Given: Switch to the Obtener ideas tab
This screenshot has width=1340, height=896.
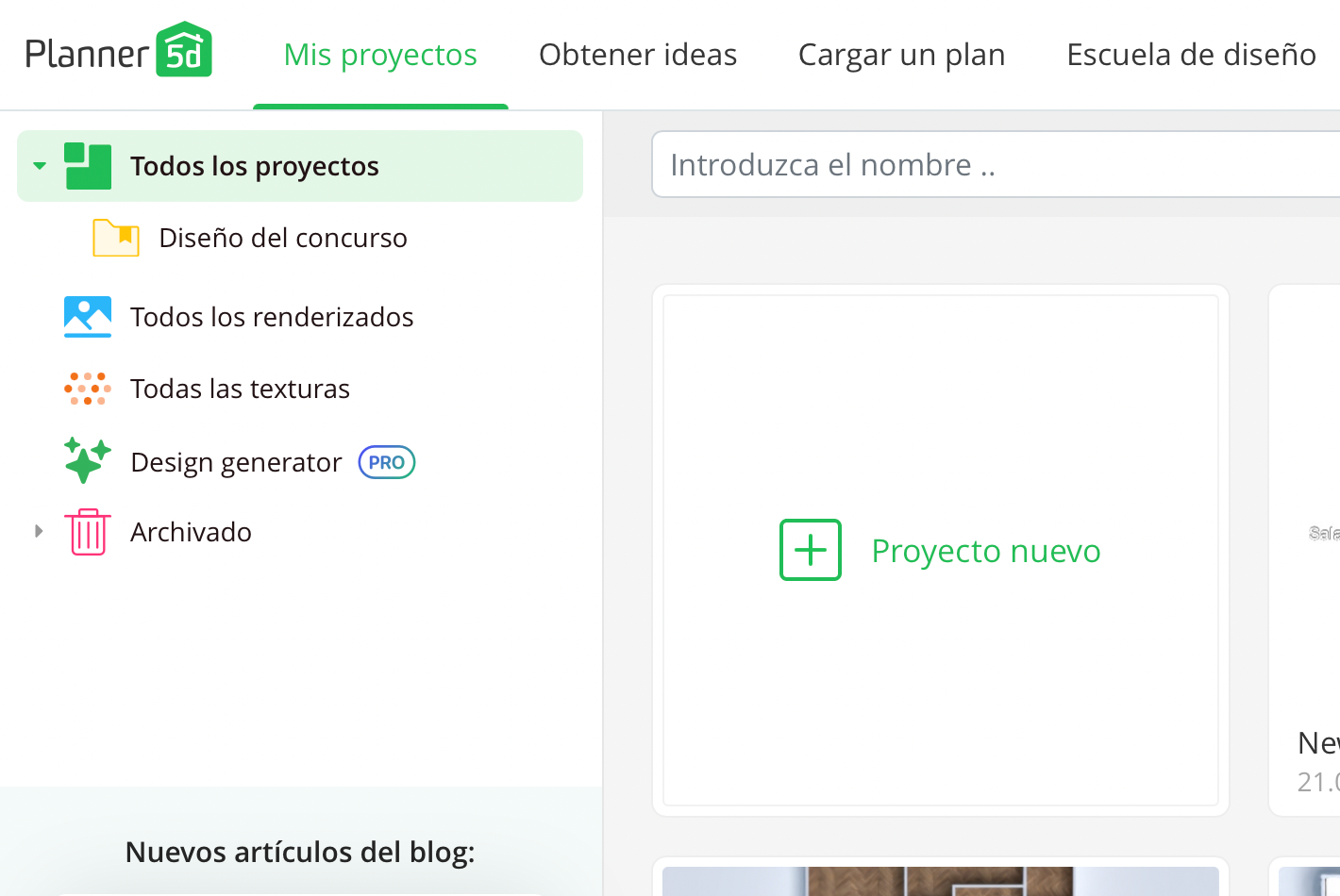Looking at the screenshot, I should pos(638,55).
